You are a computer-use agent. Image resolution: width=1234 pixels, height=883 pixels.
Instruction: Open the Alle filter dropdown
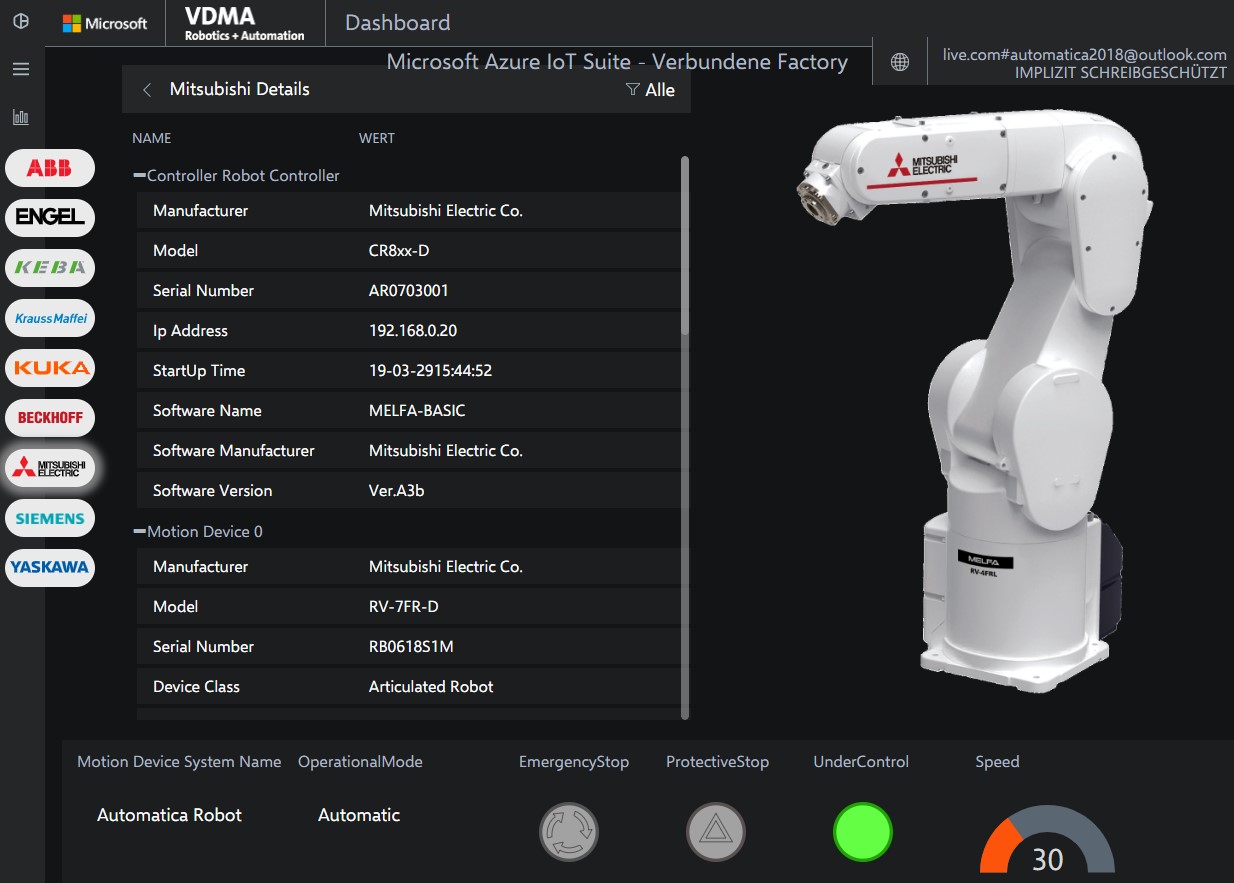[x=649, y=89]
